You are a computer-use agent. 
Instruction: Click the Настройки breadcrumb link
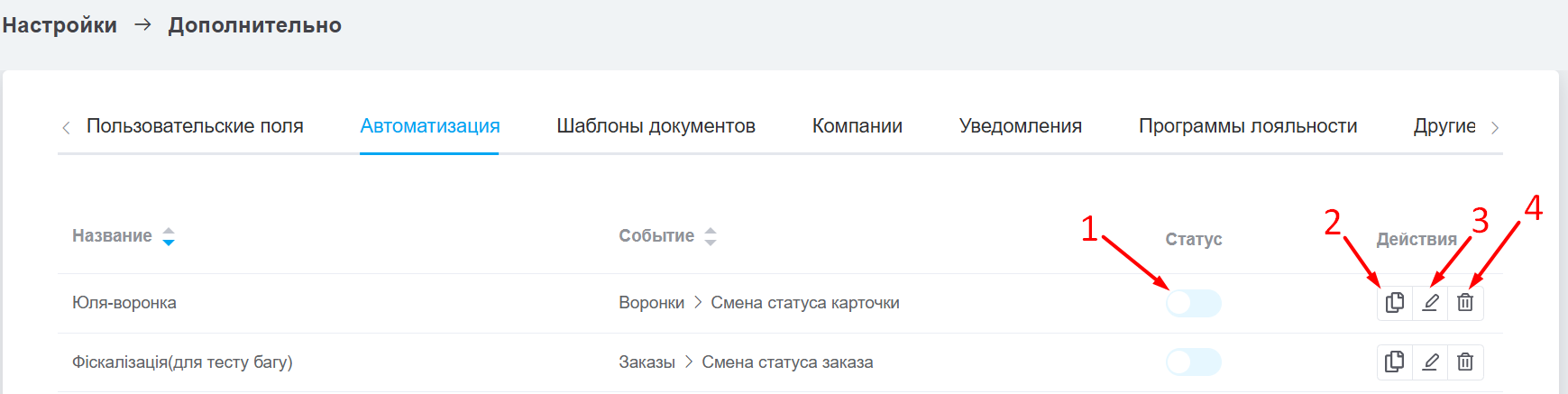pos(60,25)
